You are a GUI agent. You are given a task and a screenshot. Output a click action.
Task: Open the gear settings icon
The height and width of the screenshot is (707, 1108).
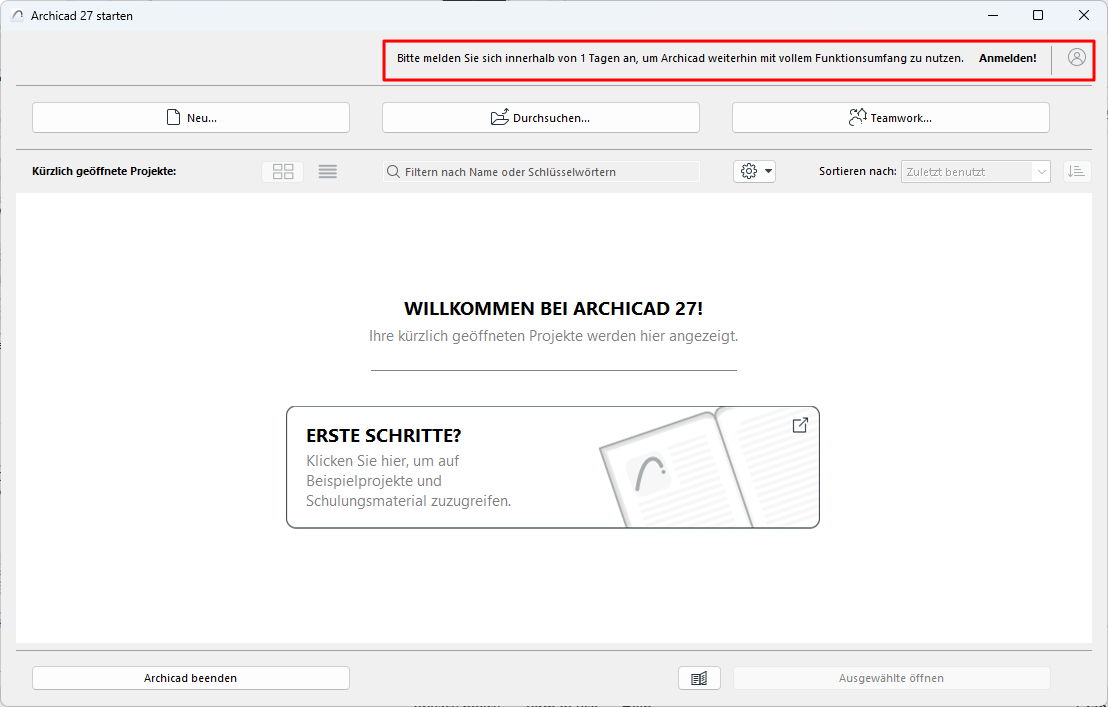[746, 171]
